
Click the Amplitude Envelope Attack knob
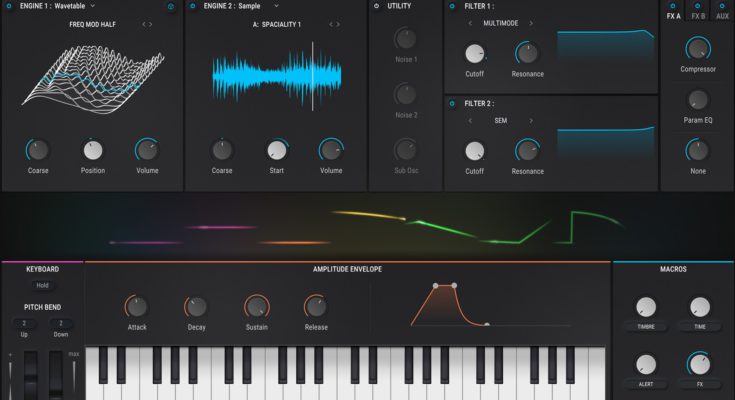pyautogui.click(x=137, y=307)
